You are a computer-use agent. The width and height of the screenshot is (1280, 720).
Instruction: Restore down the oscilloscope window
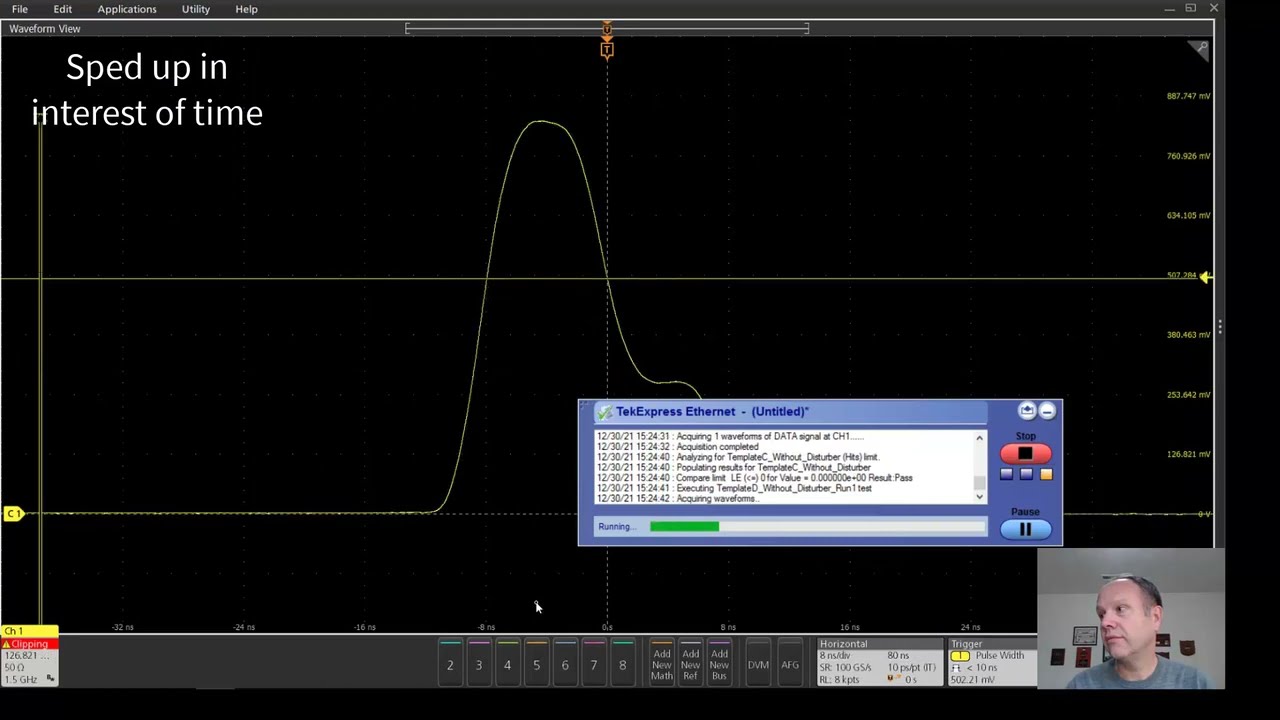[1191, 9]
